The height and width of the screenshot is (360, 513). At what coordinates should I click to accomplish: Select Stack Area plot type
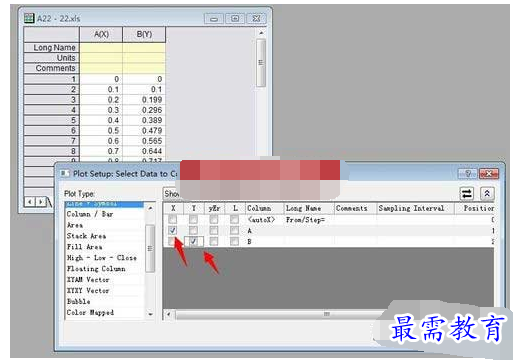click(x=86, y=236)
